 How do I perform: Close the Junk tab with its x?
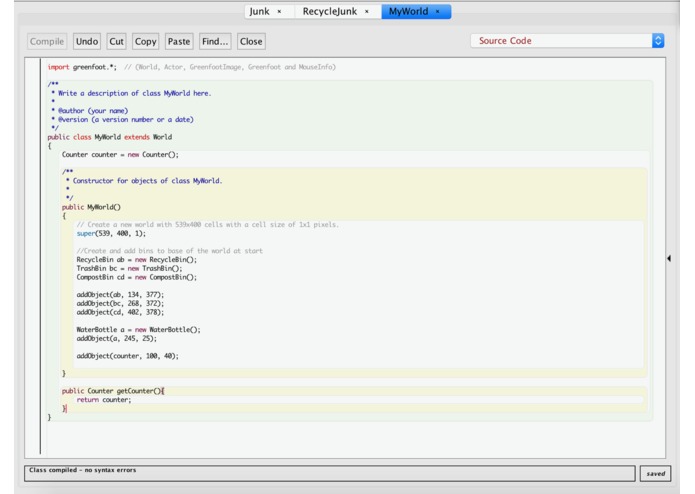[279, 12]
